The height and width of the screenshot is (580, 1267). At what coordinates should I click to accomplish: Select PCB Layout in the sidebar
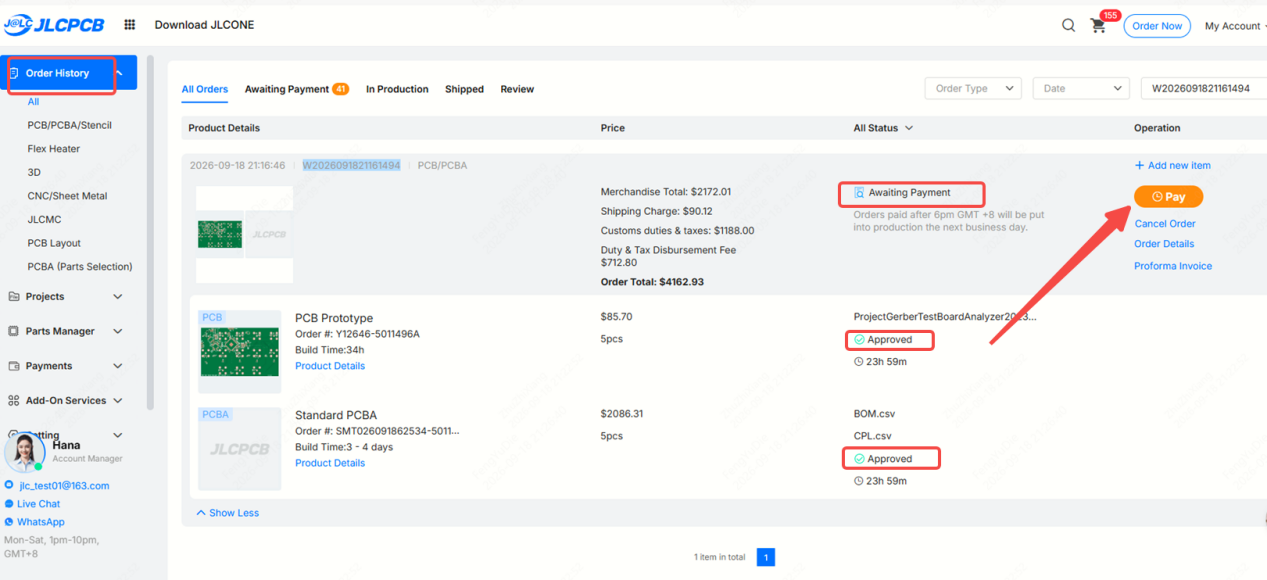coord(54,243)
